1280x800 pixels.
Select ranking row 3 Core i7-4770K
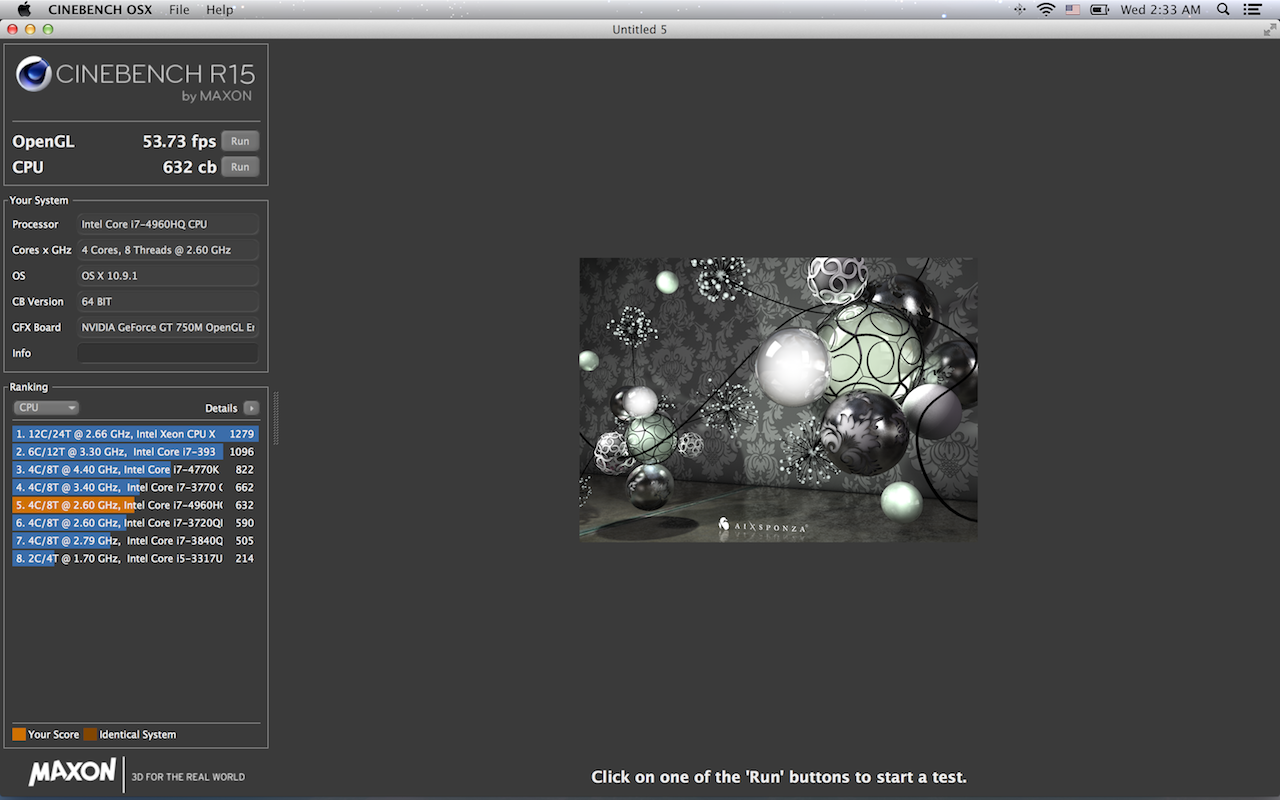(135, 469)
